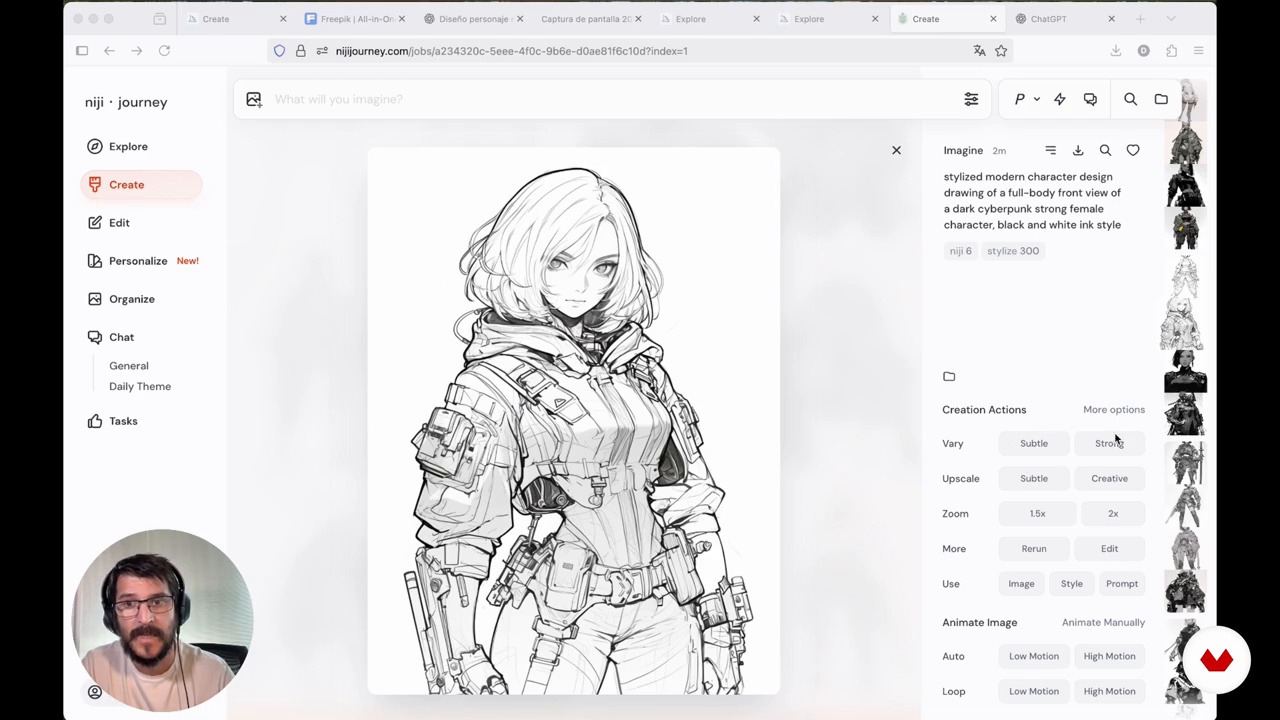Use as Image reference button
This screenshot has width=1280, height=720.
pos(1021,583)
